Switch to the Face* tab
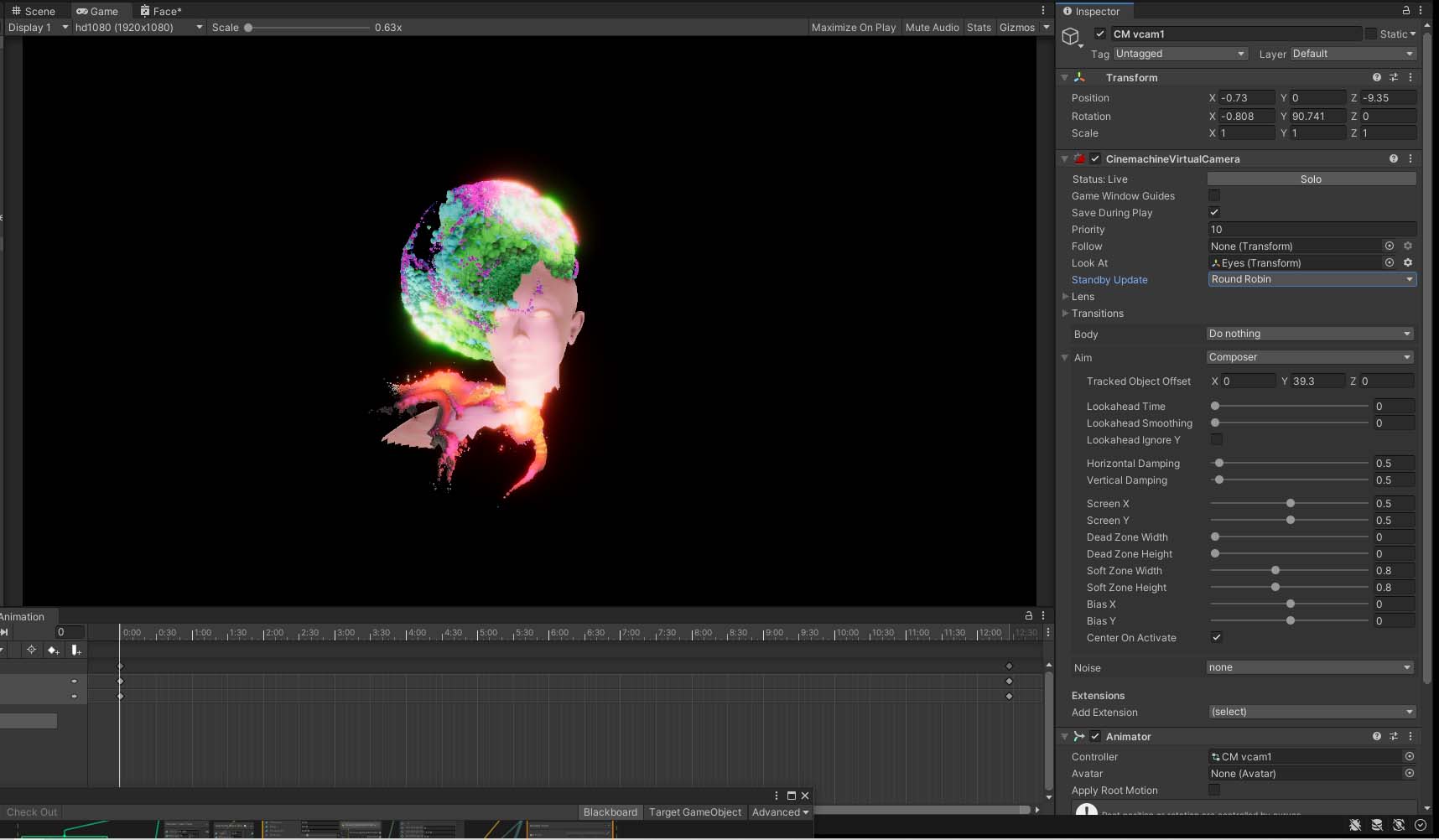 (160, 11)
